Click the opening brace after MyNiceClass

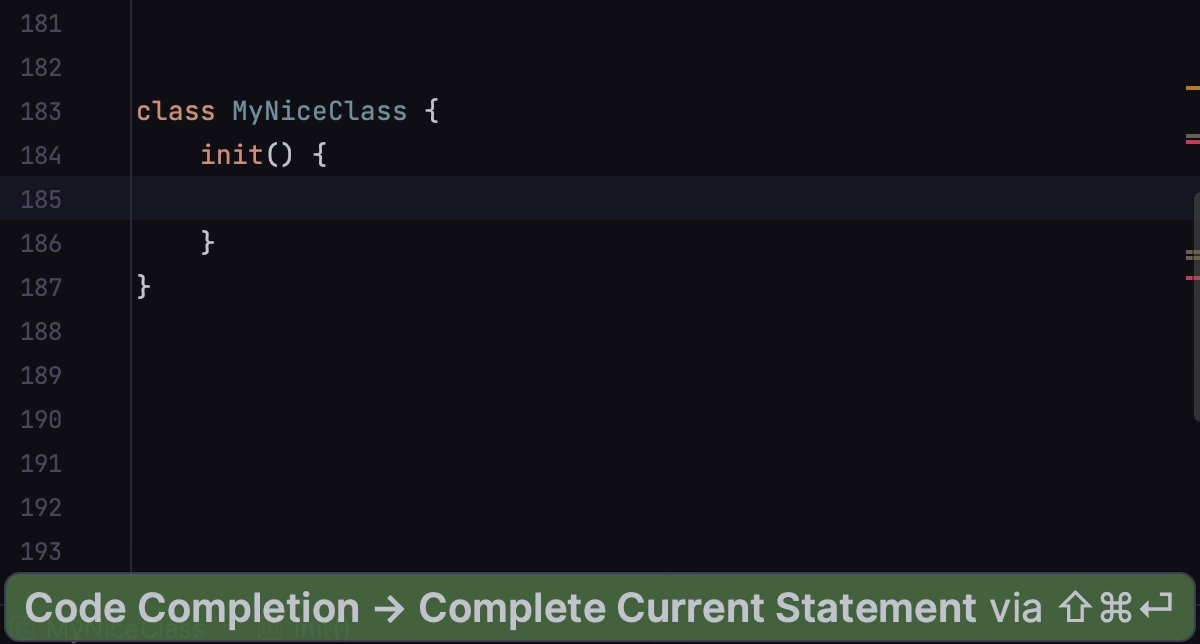[x=432, y=111]
